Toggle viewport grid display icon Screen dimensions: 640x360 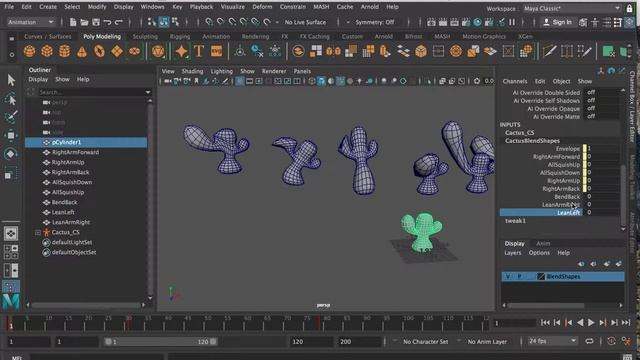240,81
